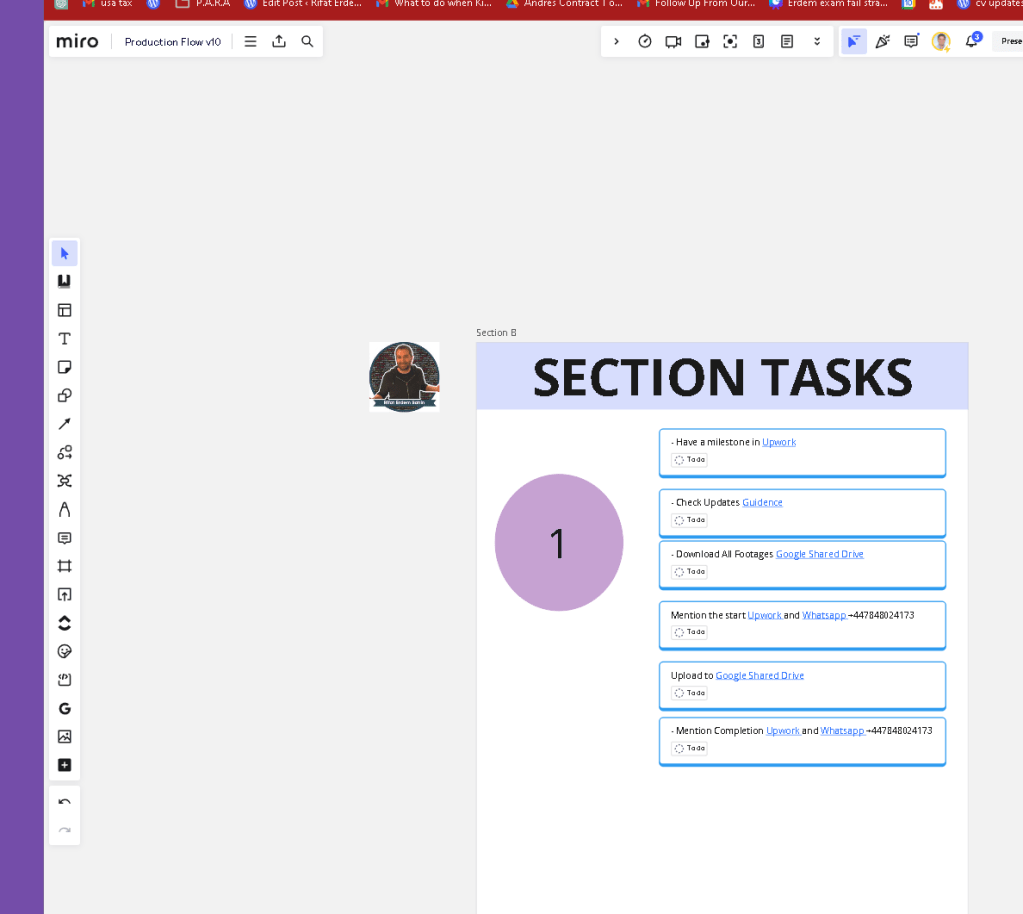This screenshot has height=914, width=1023.
Task: Open the Guidence link
Action: click(762, 502)
